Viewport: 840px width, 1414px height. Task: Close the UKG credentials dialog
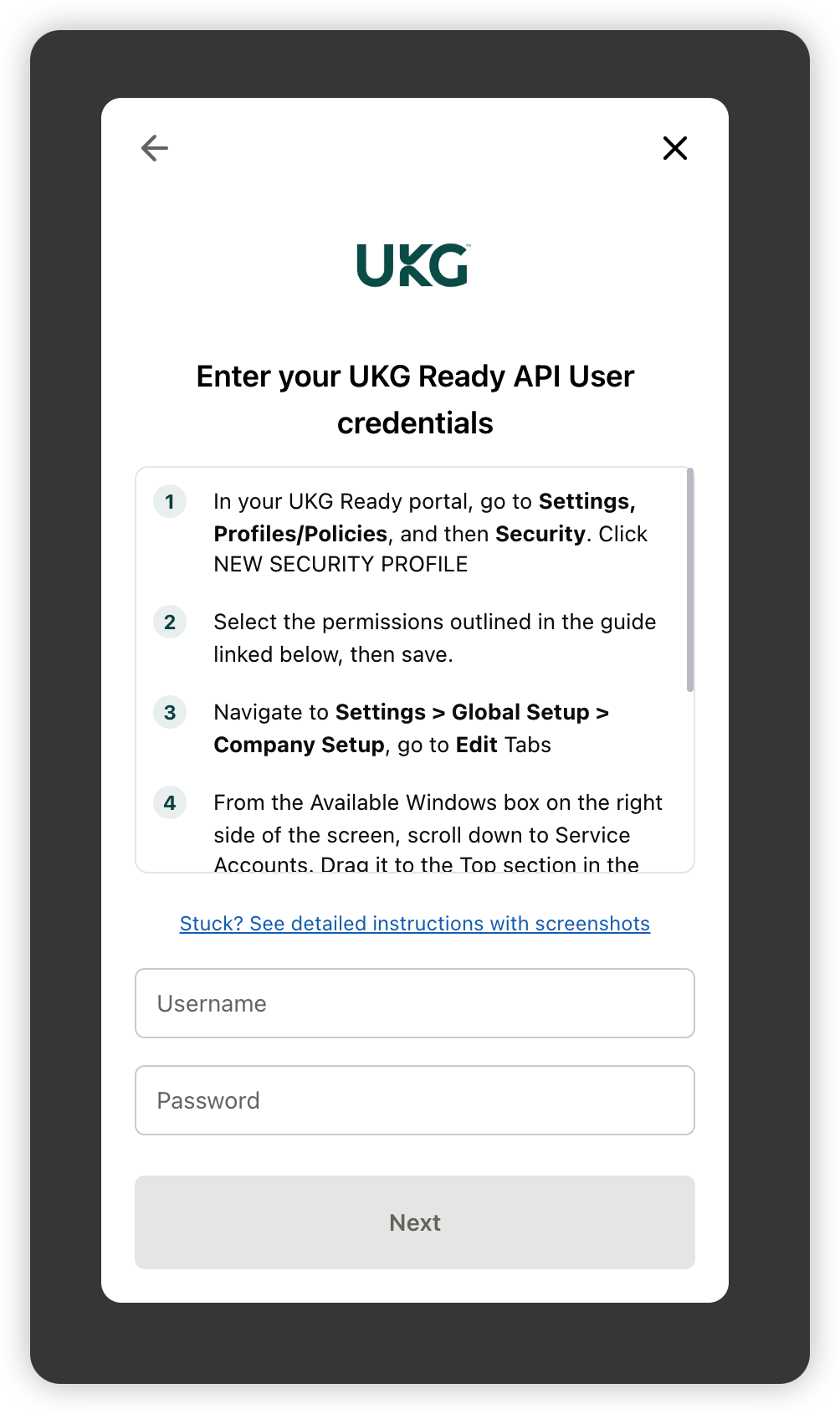tap(674, 148)
